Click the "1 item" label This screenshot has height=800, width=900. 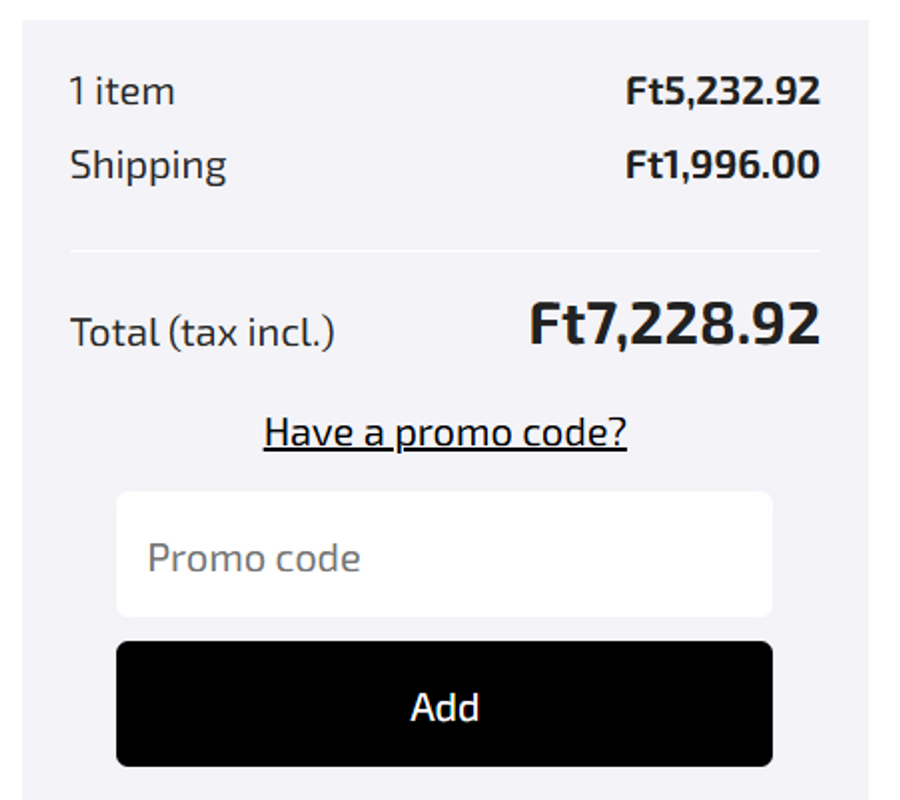pos(122,92)
